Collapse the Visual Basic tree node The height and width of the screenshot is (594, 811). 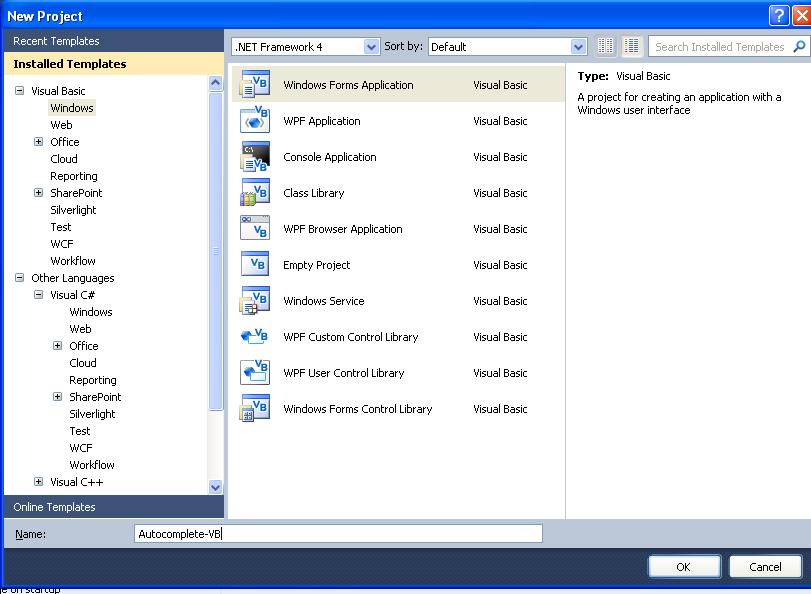[19, 91]
